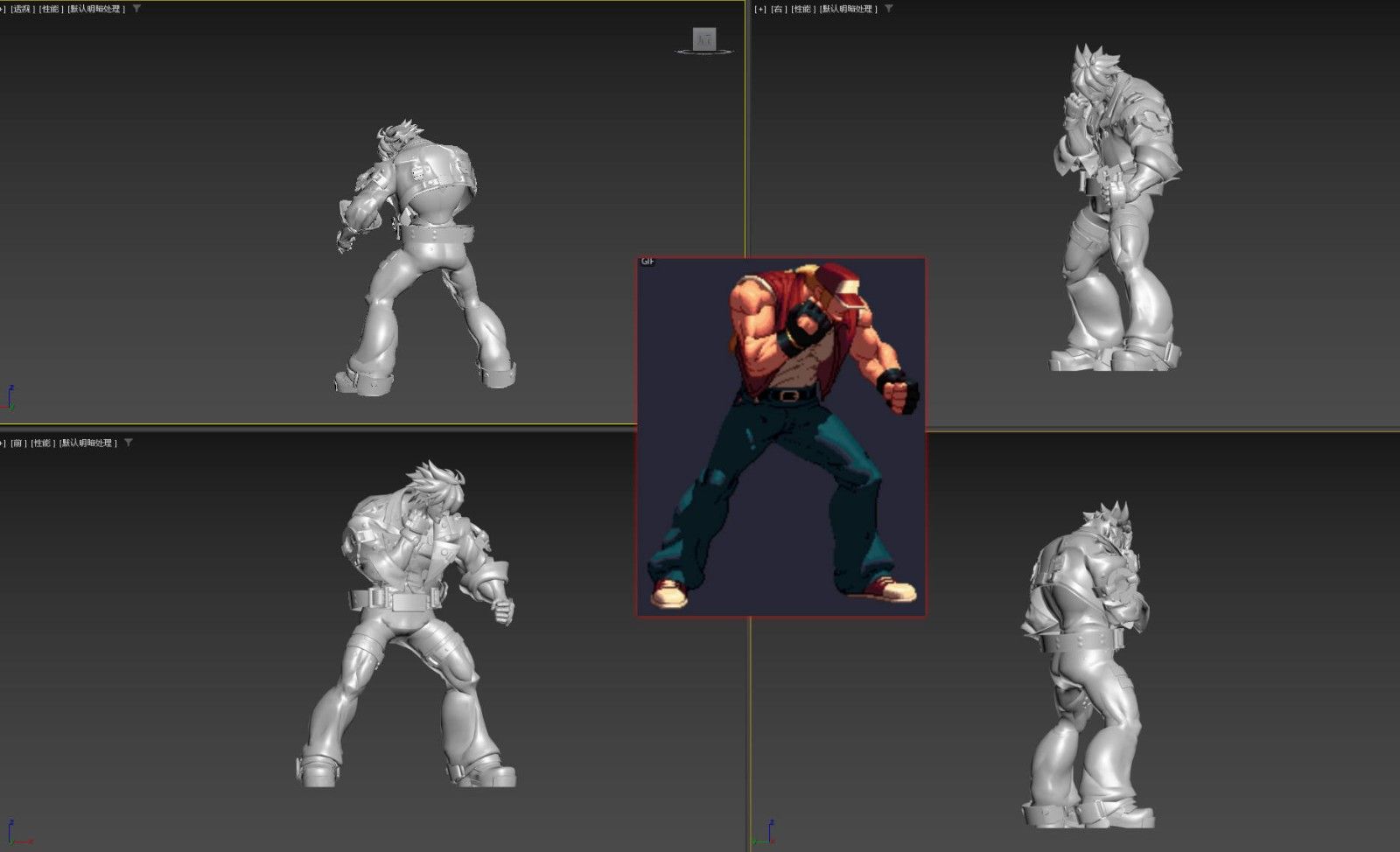Open the [前] view menu in bottom-left viewport

(x=17, y=443)
